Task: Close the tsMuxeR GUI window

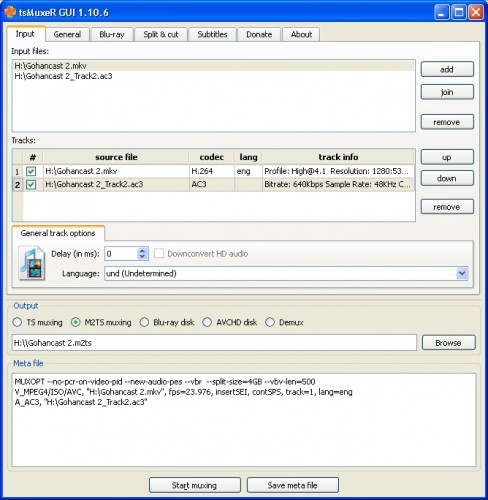Action: (x=475, y=13)
